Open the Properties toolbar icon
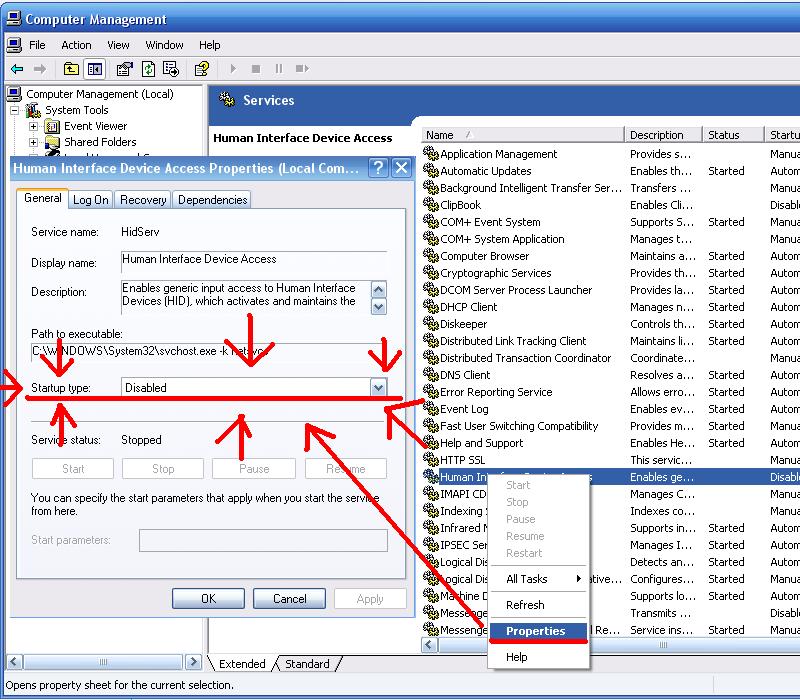This screenshot has width=800, height=700. pyautogui.click(x=124, y=68)
